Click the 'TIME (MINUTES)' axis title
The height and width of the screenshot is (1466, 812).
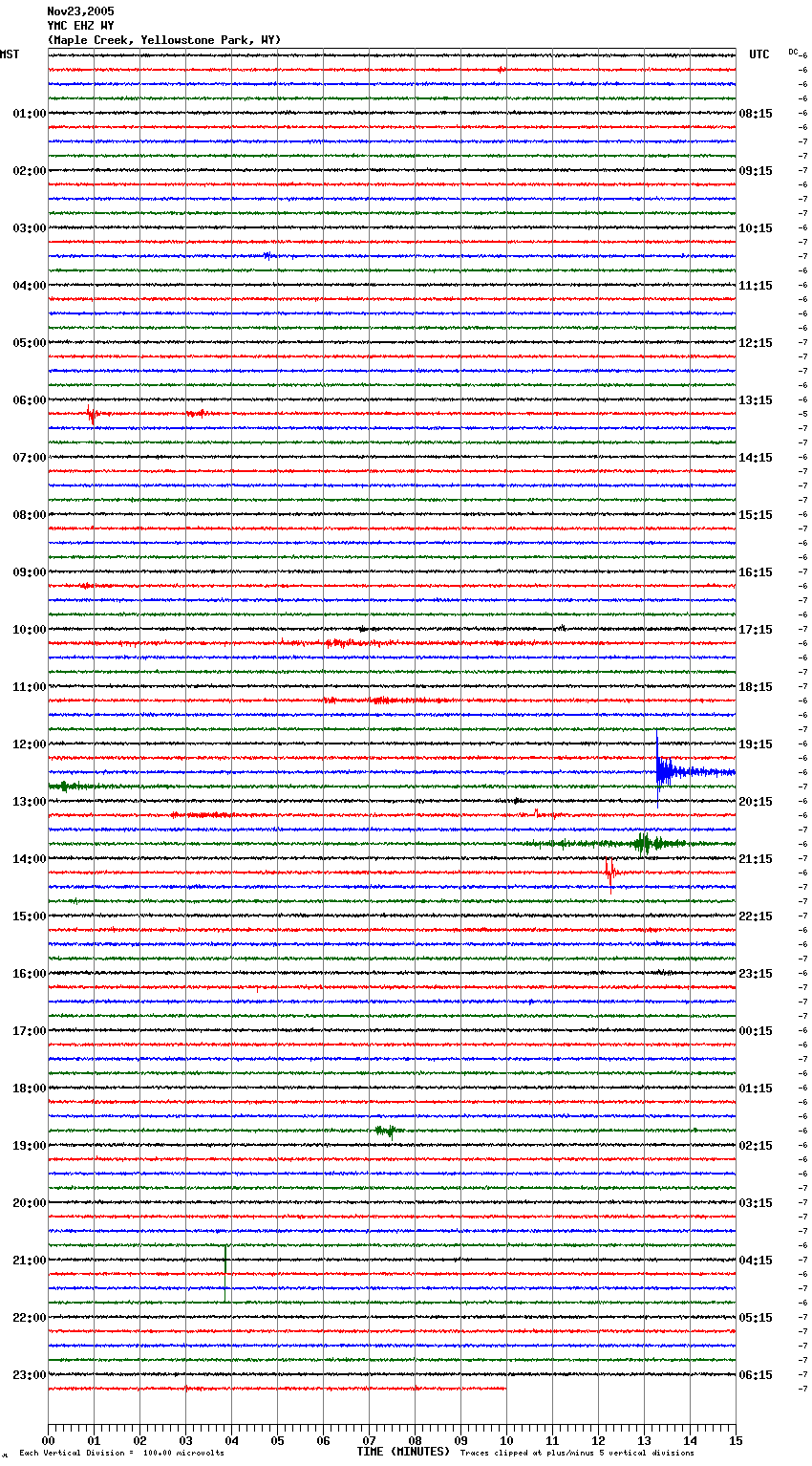[403, 1452]
